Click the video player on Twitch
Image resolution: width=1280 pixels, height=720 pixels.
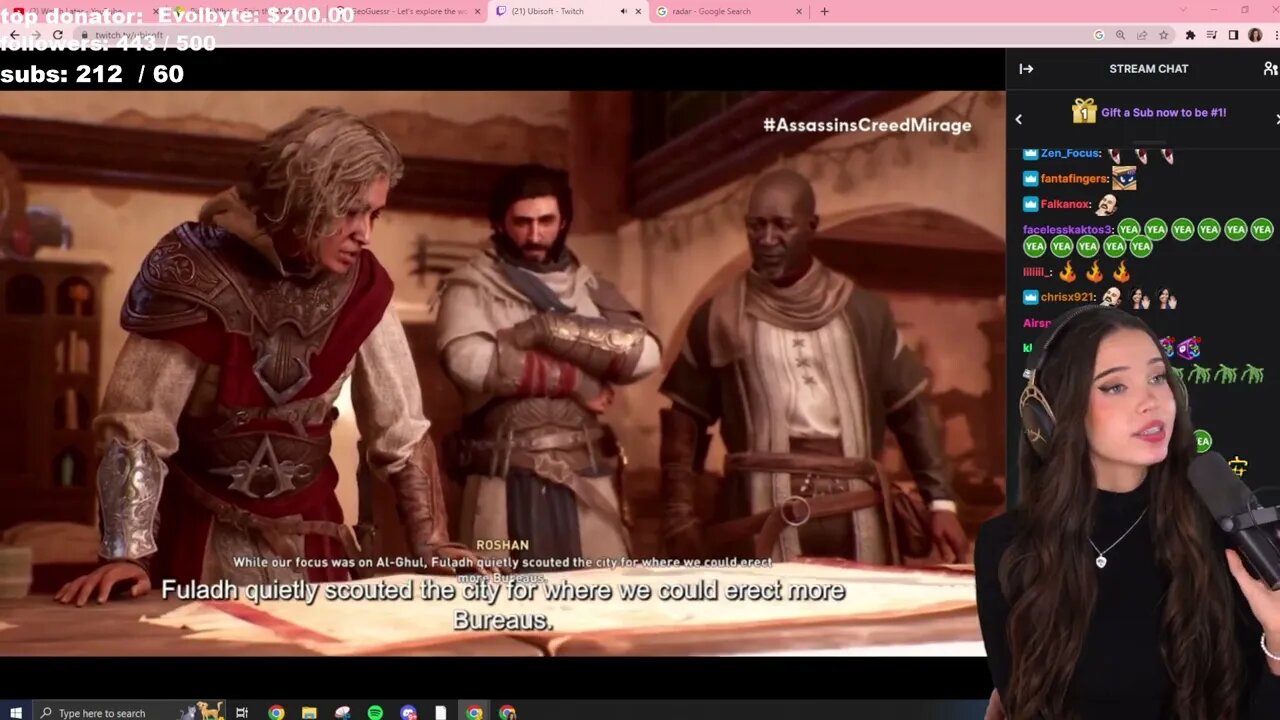[x=502, y=372]
